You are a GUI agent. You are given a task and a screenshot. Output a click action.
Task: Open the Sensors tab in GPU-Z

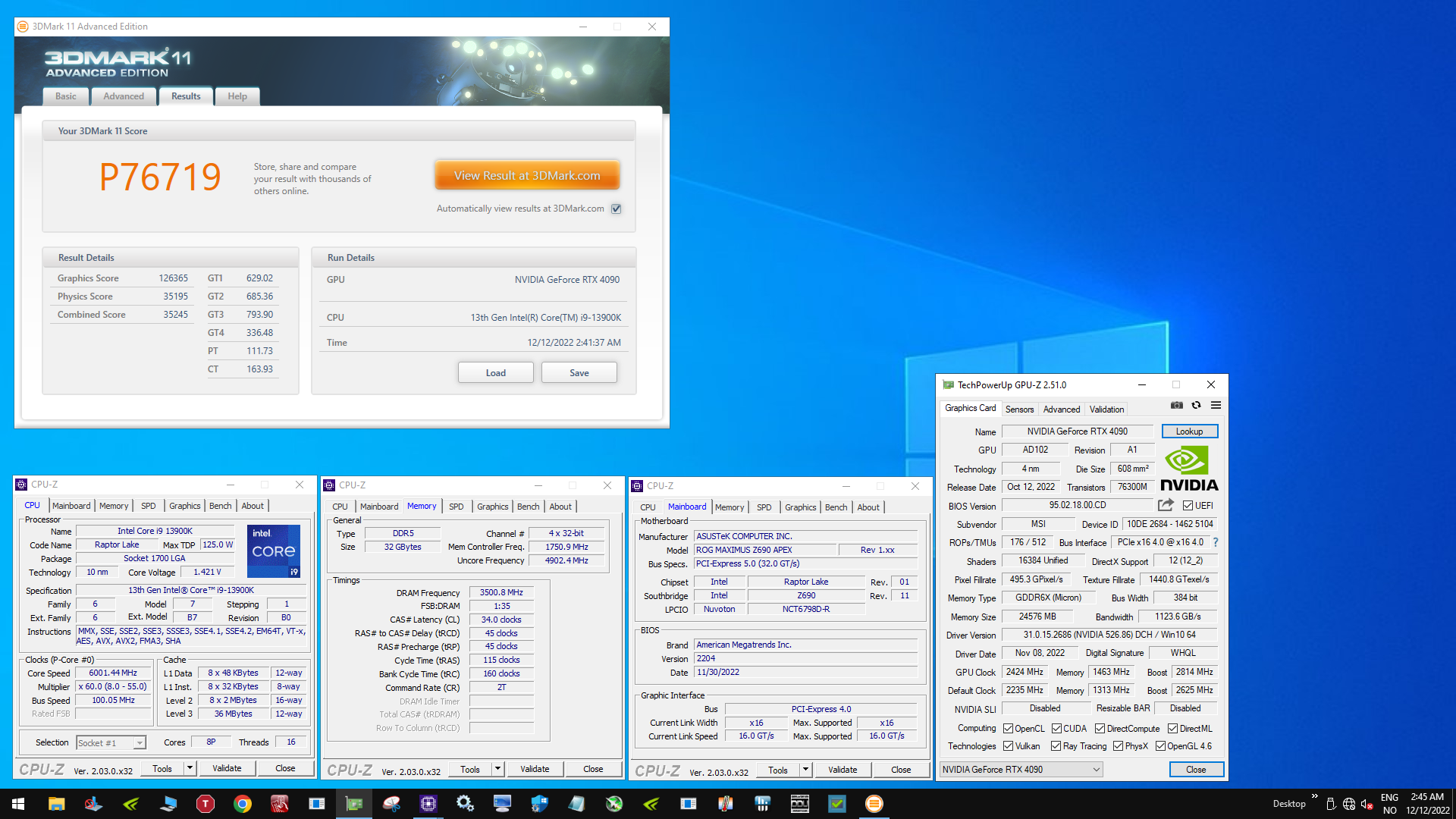tap(1019, 409)
